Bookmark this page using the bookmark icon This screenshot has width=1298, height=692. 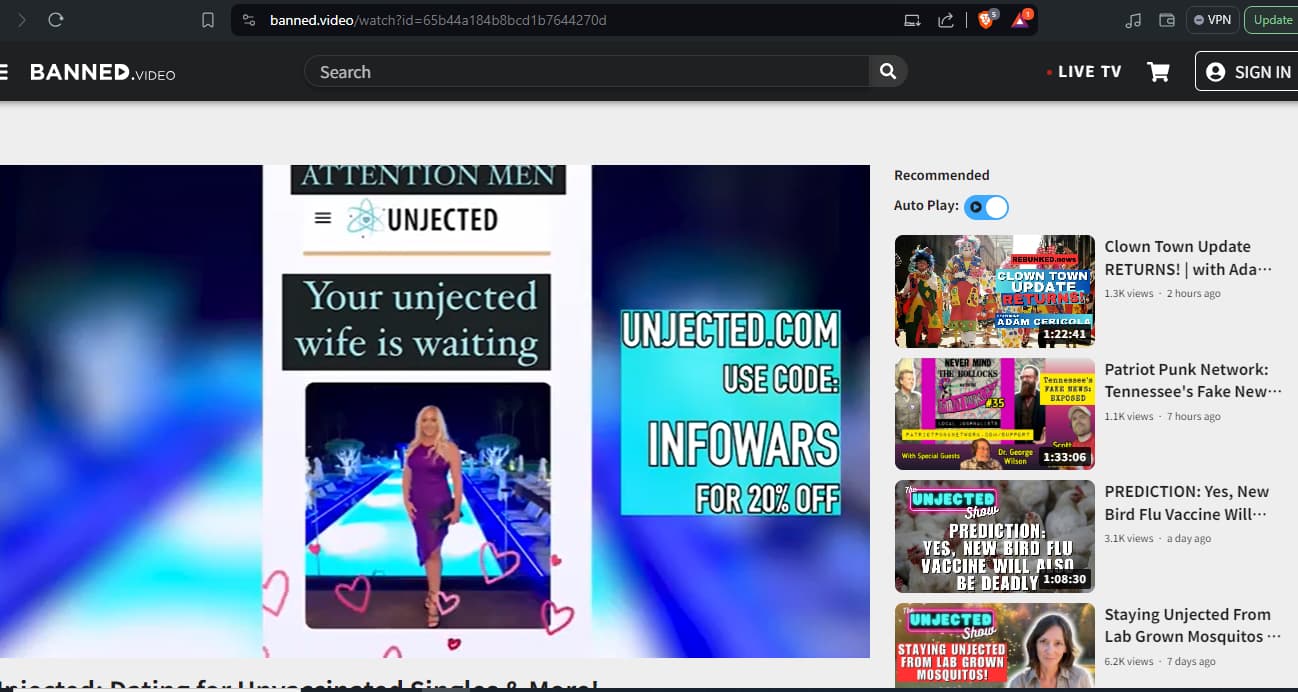point(208,20)
